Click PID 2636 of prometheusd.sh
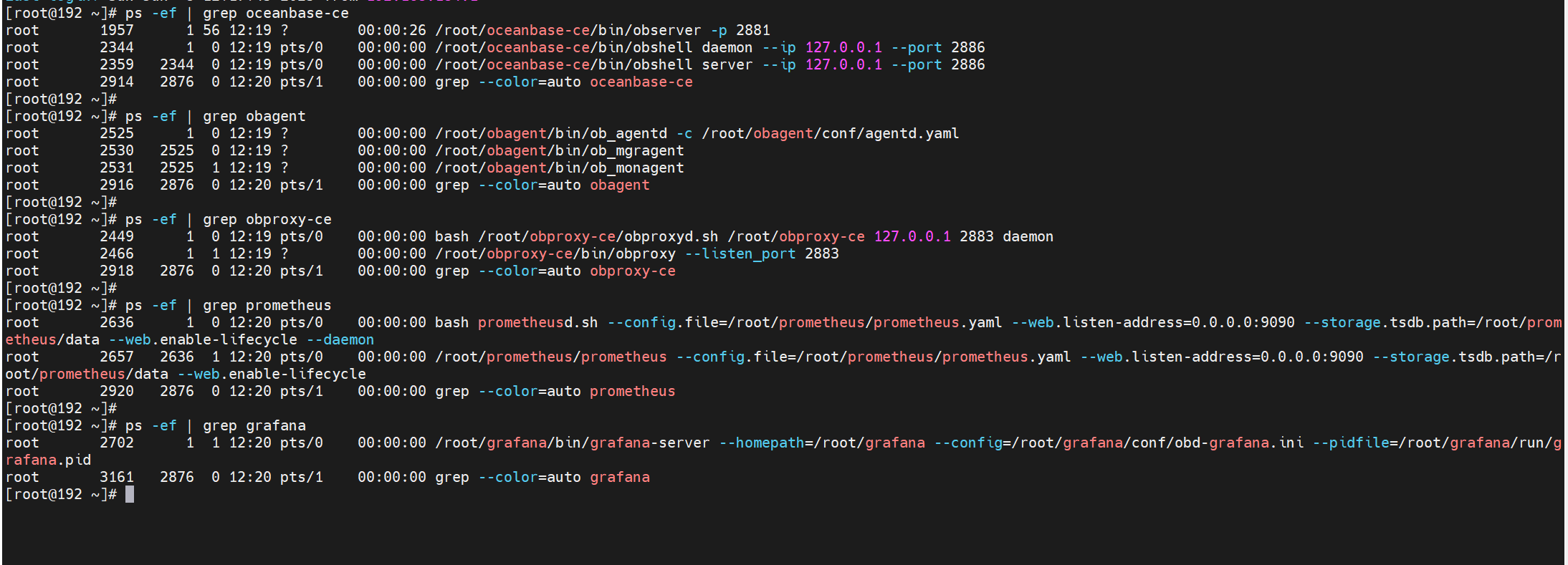The image size is (1568, 565). point(117,322)
